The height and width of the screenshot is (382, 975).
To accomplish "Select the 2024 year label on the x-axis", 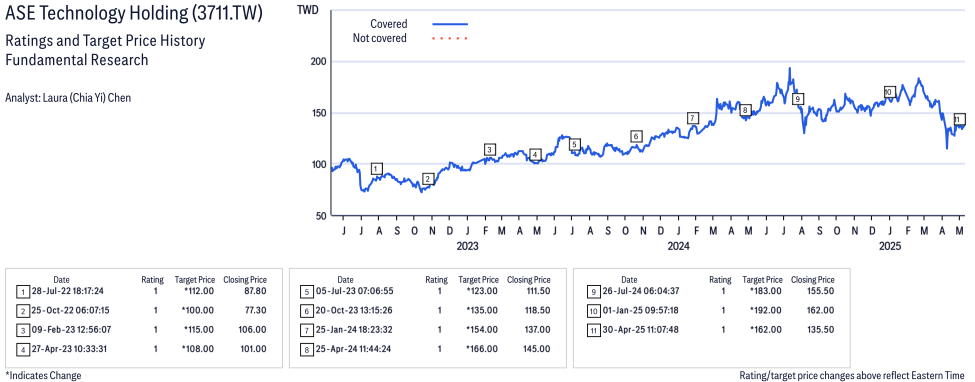I will click(x=679, y=246).
